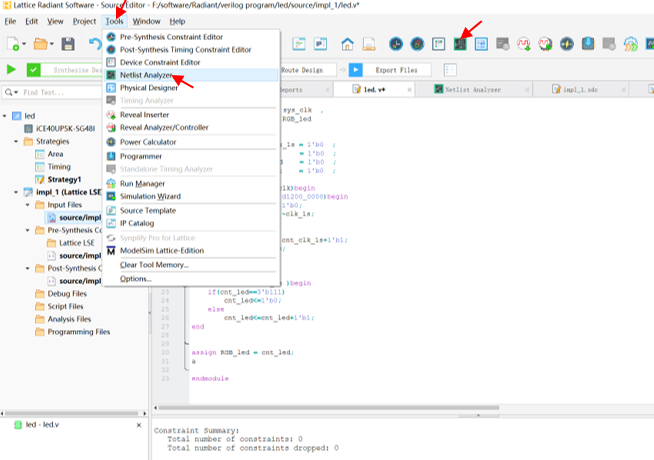Click the Export Files process button
The height and width of the screenshot is (460, 654).
pyautogui.click(x=390, y=70)
